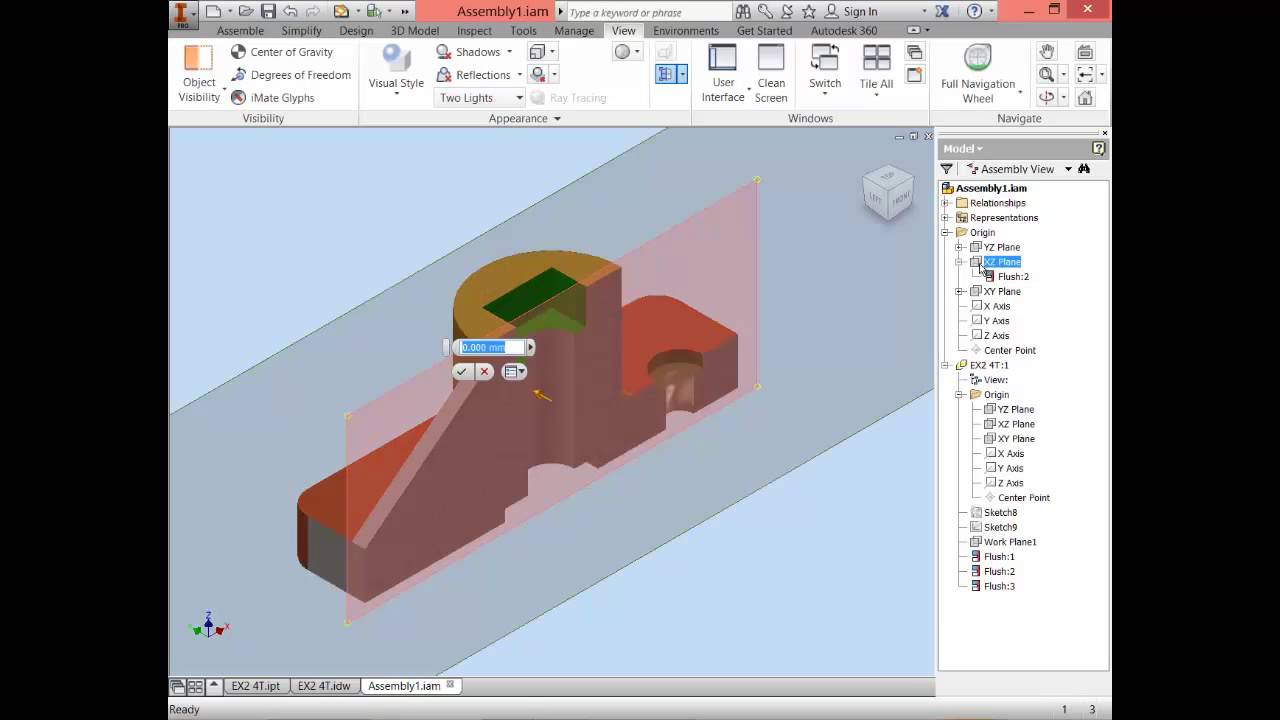Select Sketch8 in the browser tree
The image size is (1280, 720).
(1000, 513)
